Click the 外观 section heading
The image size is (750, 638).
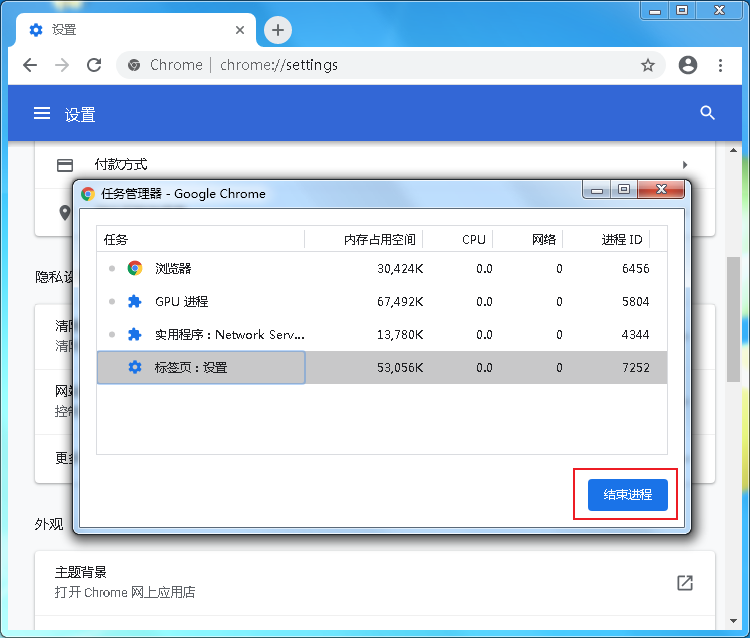tap(49, 524)
